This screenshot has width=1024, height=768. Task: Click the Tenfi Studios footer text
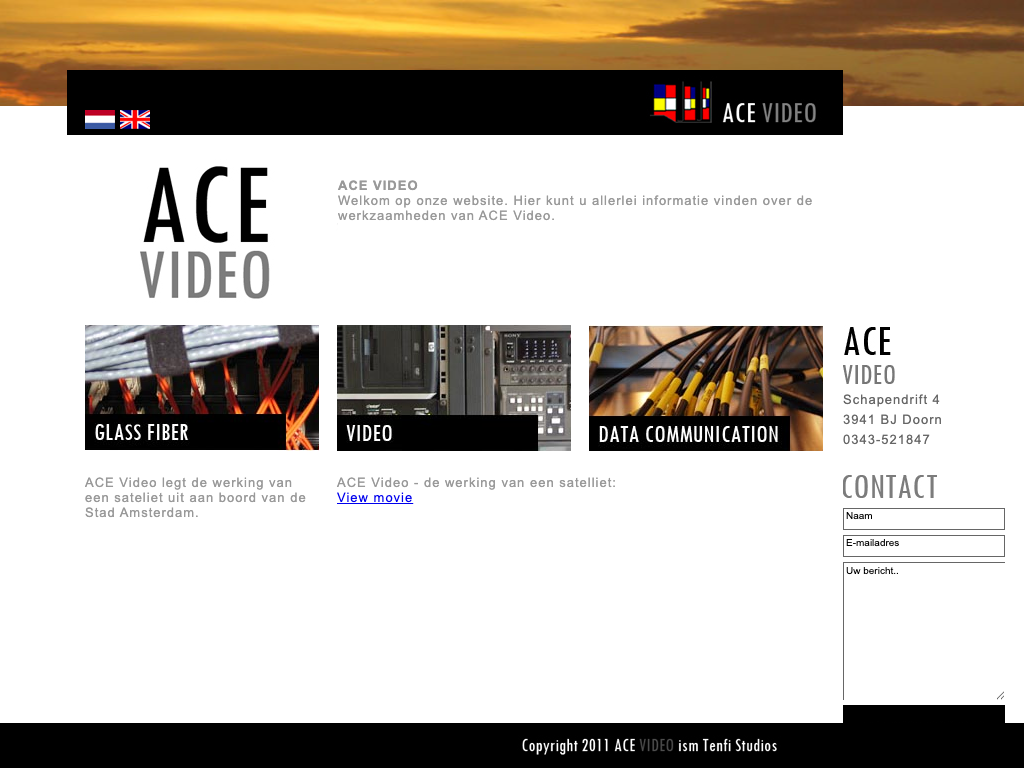(x=740, y=746)
